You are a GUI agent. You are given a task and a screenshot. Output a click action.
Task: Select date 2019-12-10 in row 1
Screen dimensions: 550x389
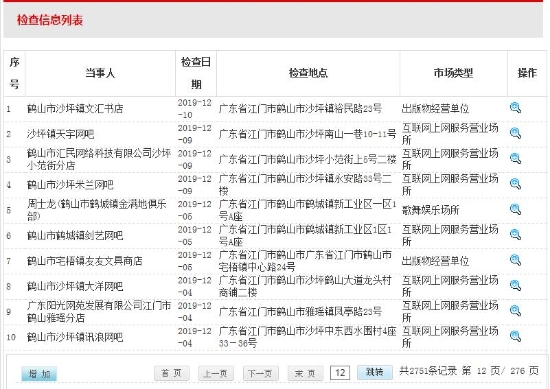pyautogui.click(x=195, y=108)
